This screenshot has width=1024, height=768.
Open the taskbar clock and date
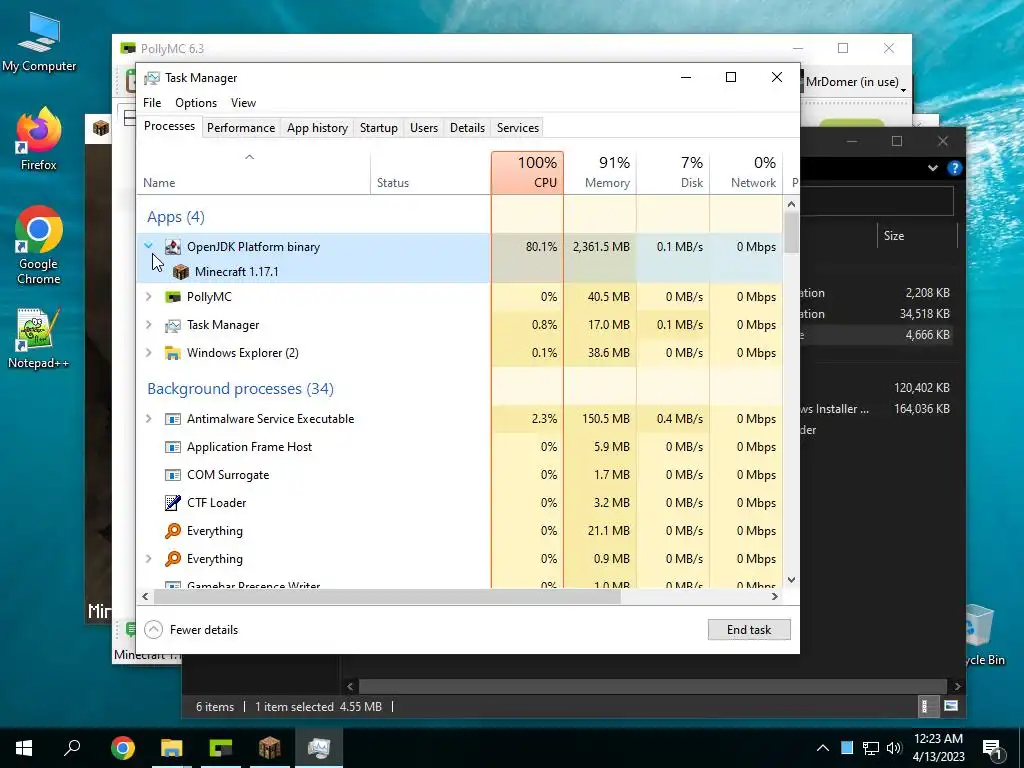click(938, 748)
